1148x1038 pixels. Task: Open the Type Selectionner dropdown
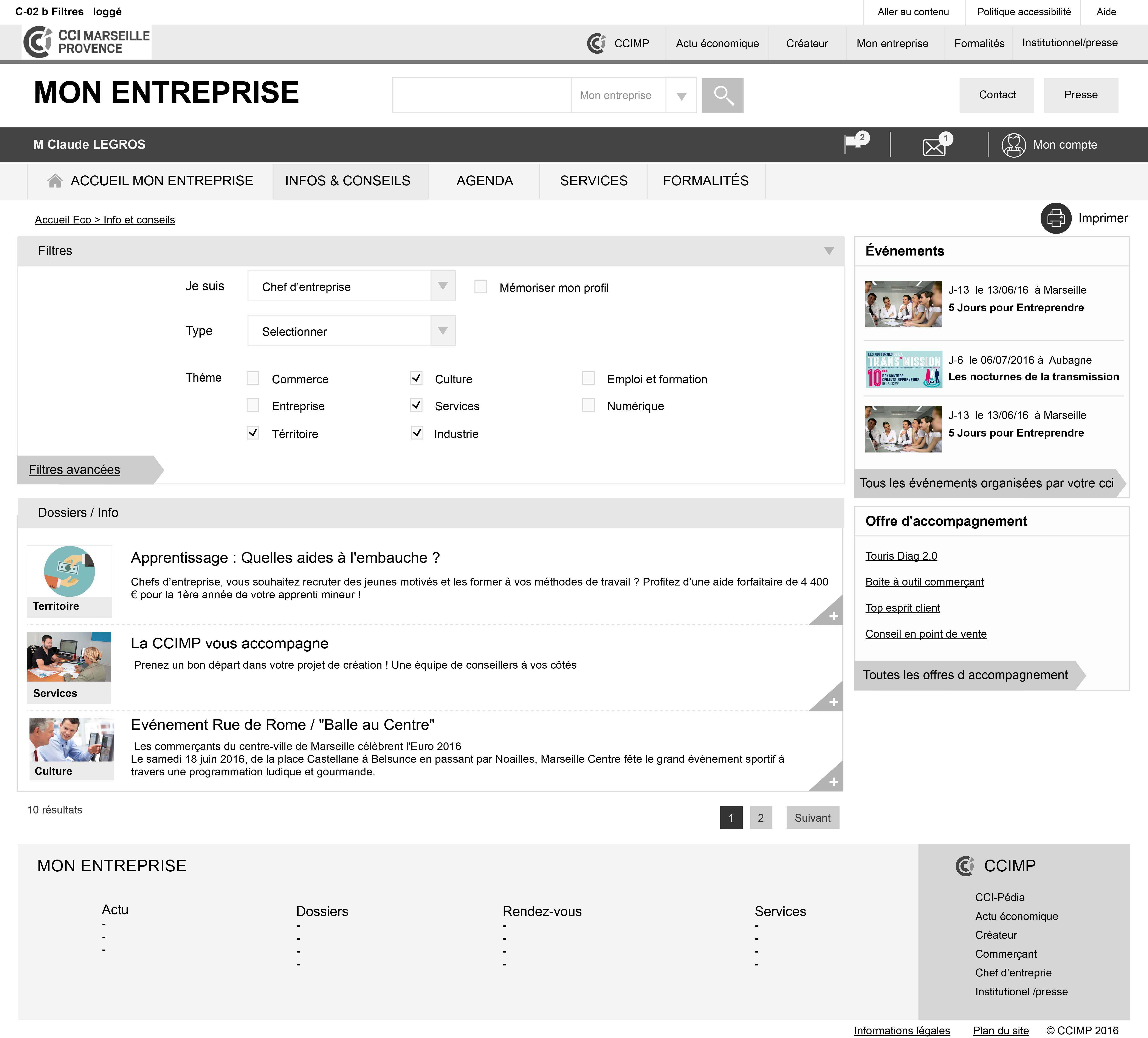351,331
